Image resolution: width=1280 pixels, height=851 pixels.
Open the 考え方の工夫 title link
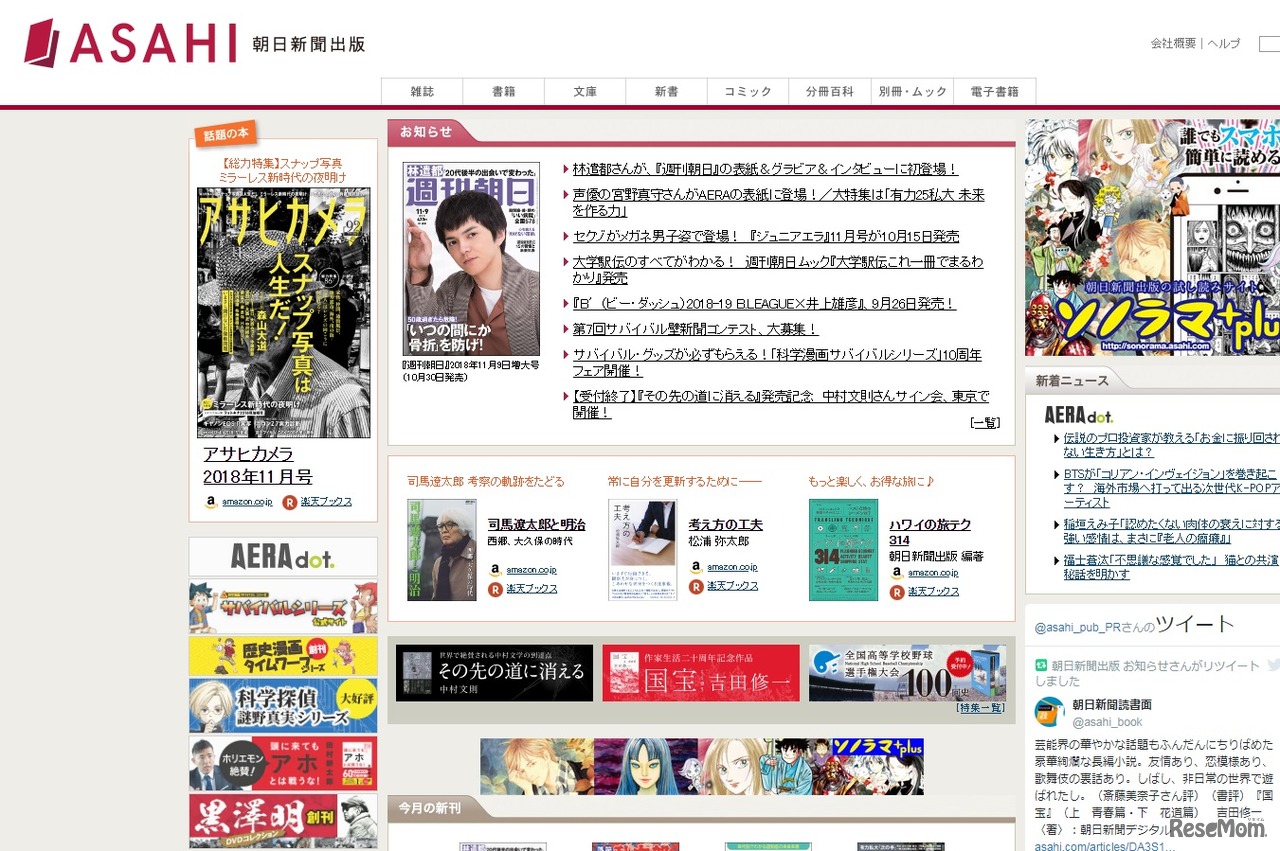[x=726, y=525]
